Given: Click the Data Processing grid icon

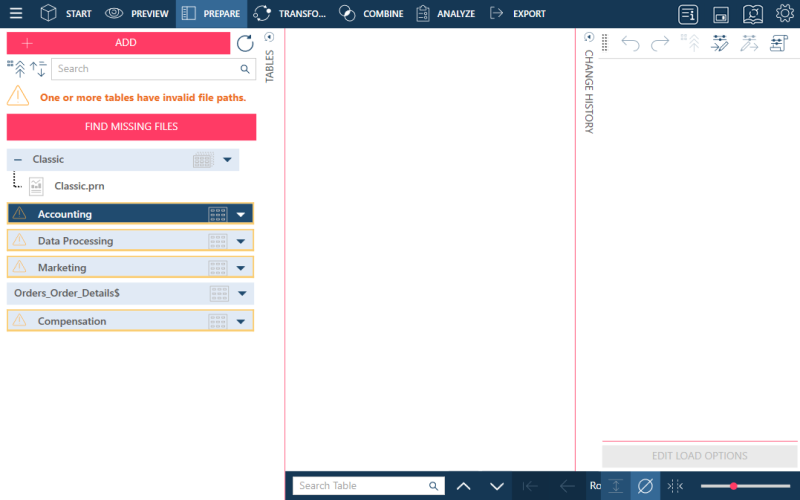Looking at the screenshot, I should [218, 241].
